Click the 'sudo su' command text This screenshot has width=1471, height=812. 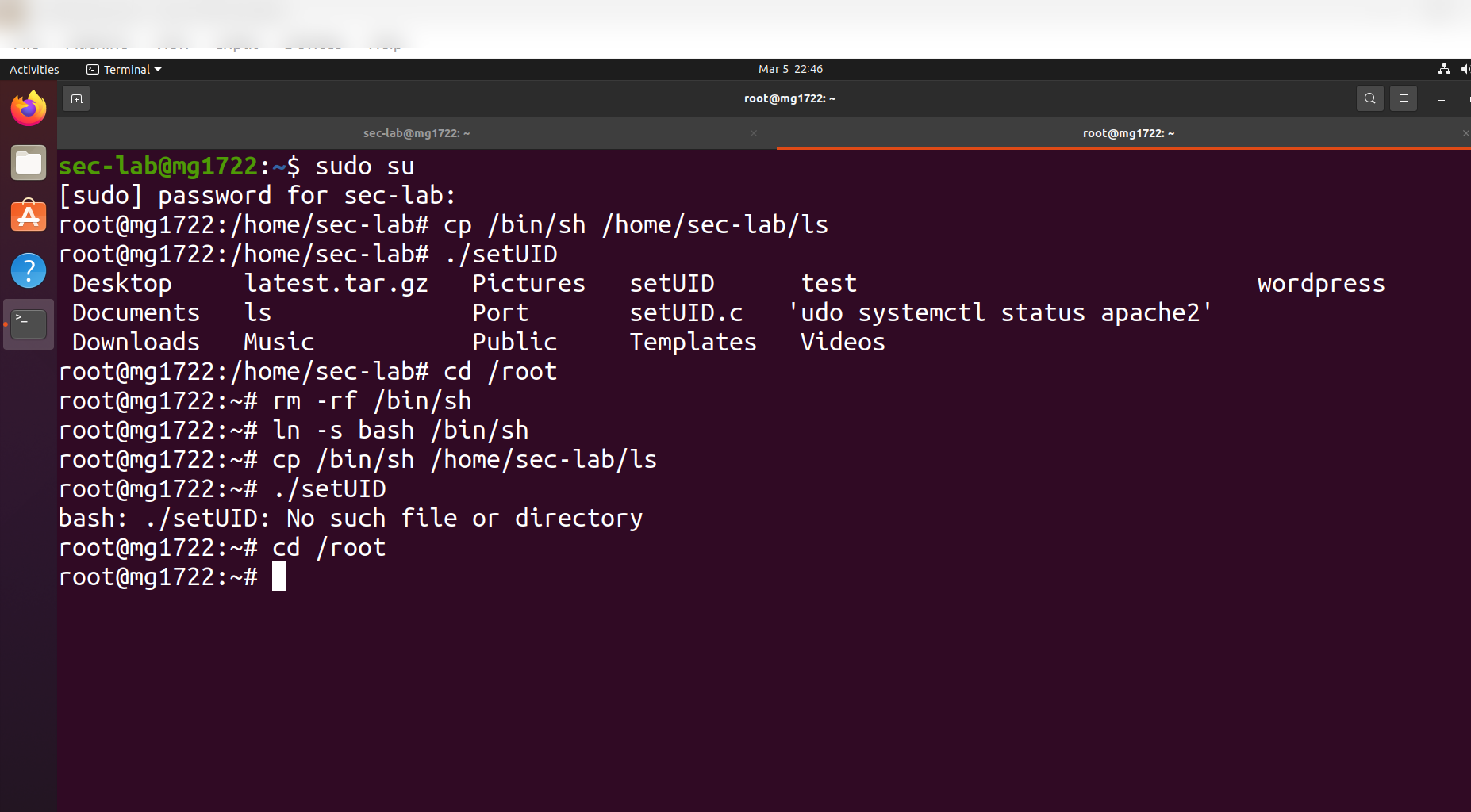point(365,167)
